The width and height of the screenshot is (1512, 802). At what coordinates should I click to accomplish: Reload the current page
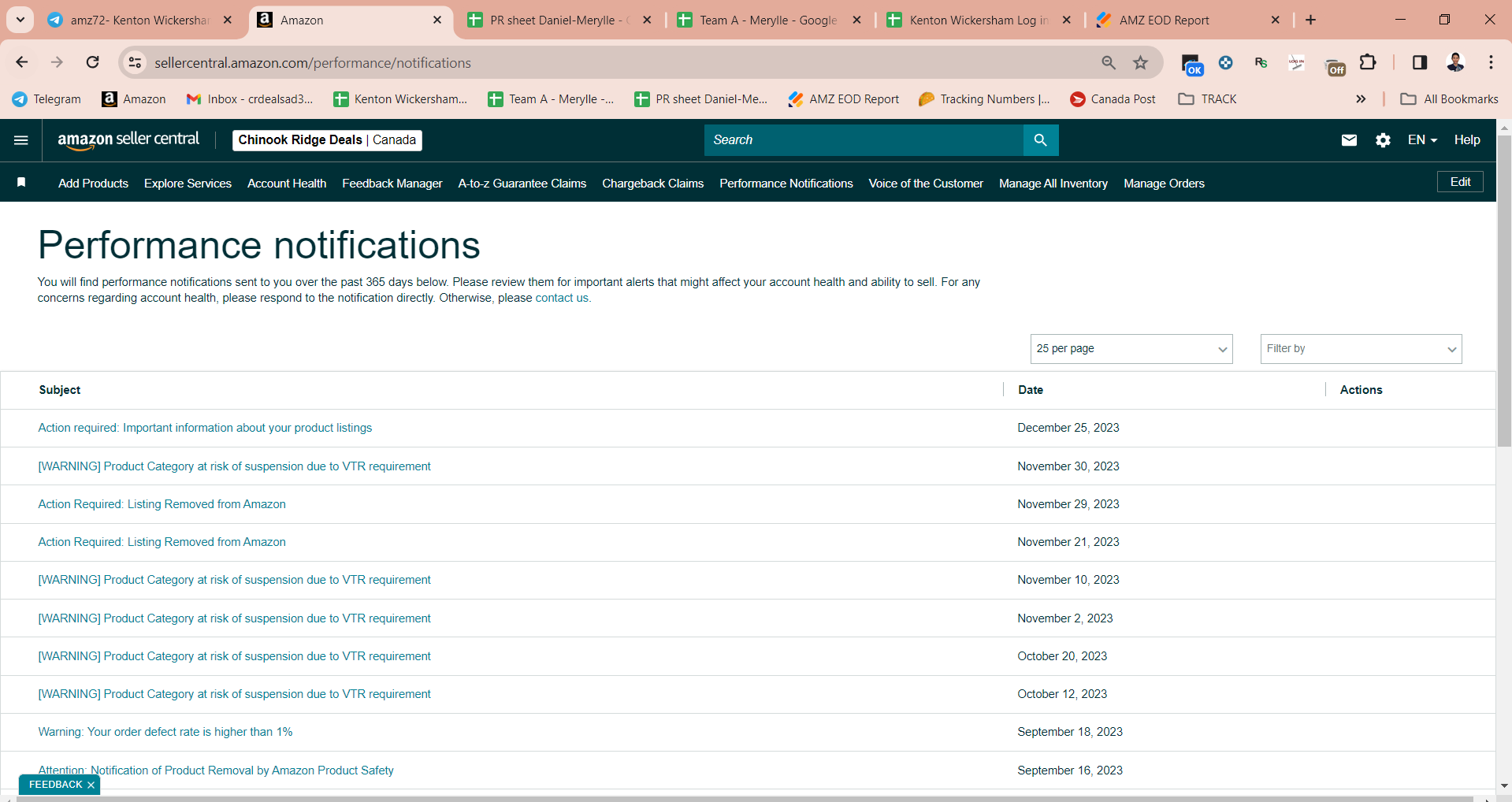pyautogui.click(x=92, y=62)
